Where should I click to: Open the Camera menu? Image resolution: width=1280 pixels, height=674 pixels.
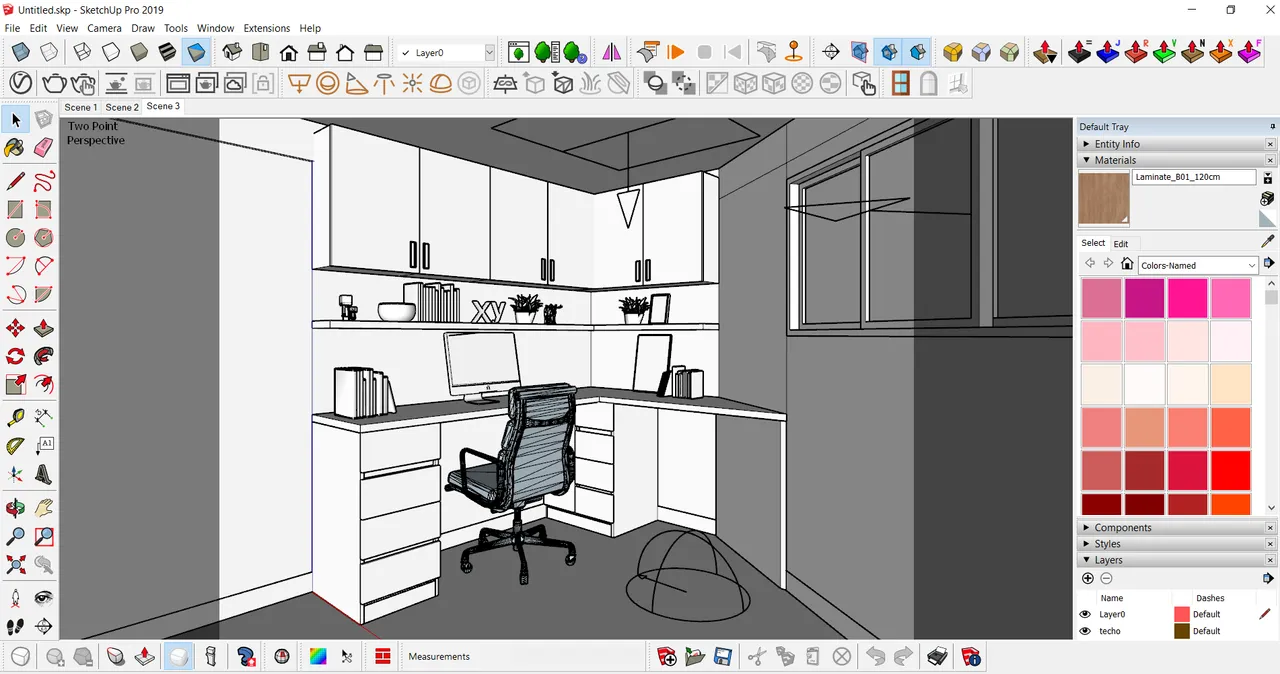coord(104,28)
